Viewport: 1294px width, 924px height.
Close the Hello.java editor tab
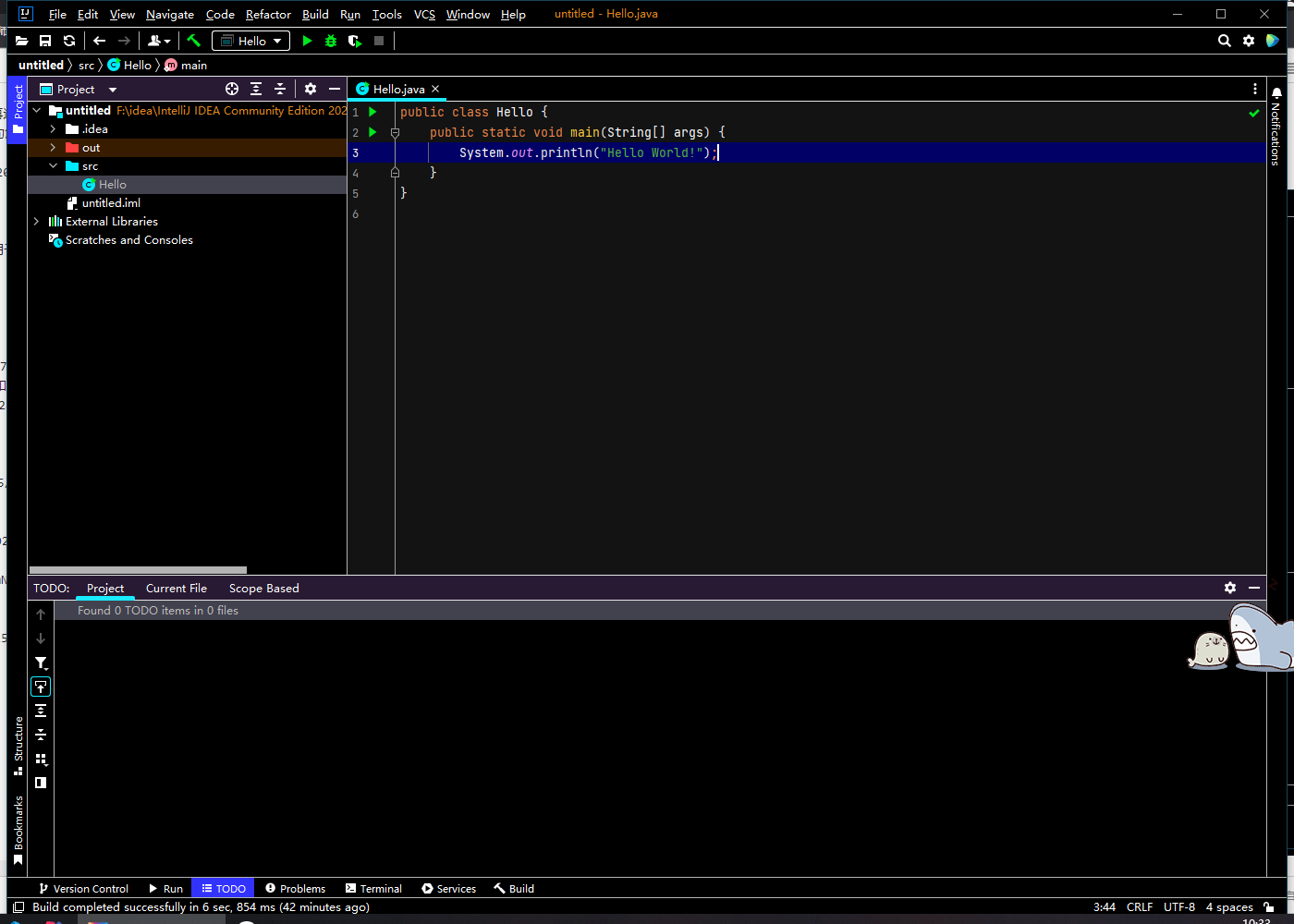(435, 89)
